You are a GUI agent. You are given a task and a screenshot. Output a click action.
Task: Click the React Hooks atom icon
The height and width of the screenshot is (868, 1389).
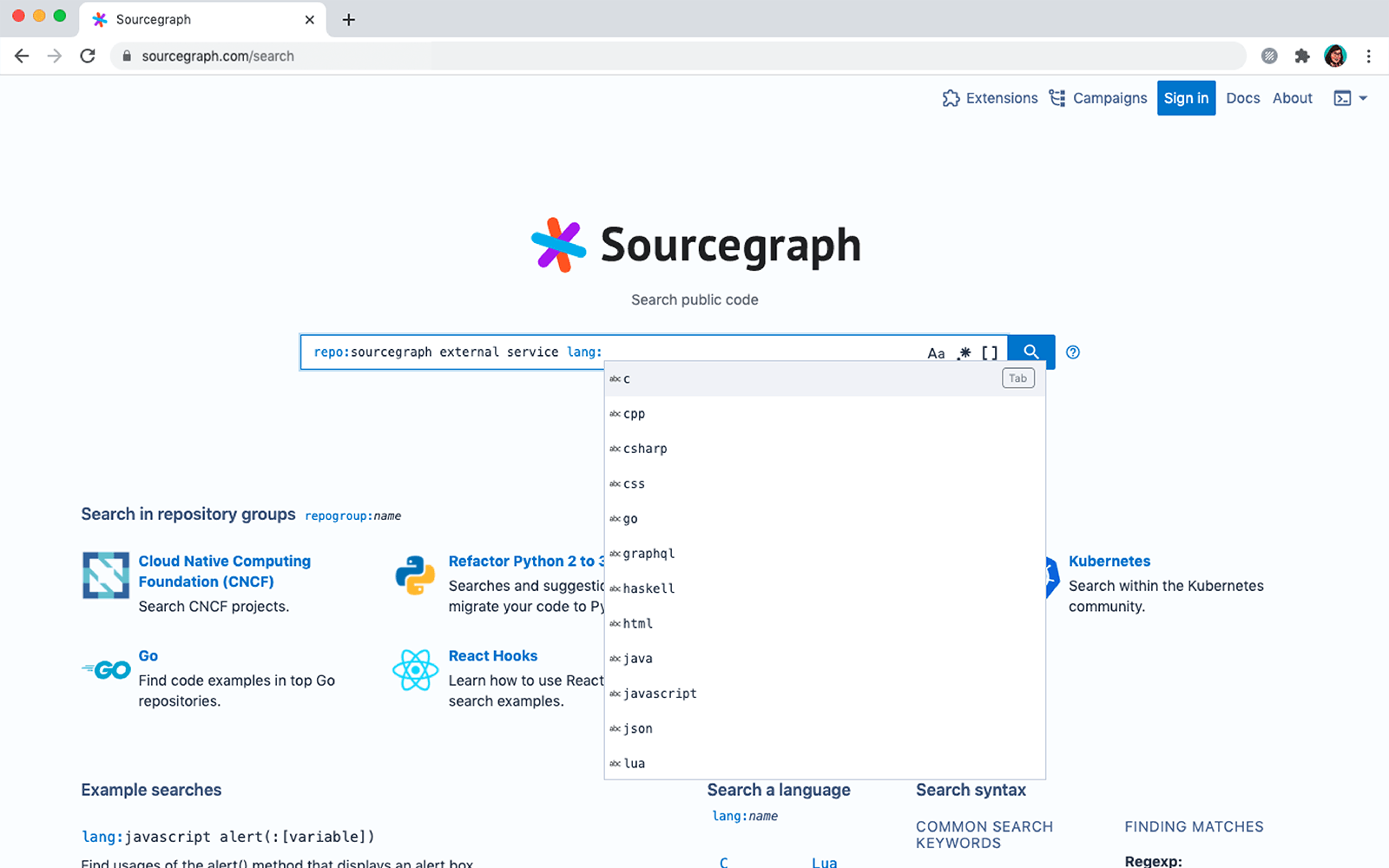[415, 670]
